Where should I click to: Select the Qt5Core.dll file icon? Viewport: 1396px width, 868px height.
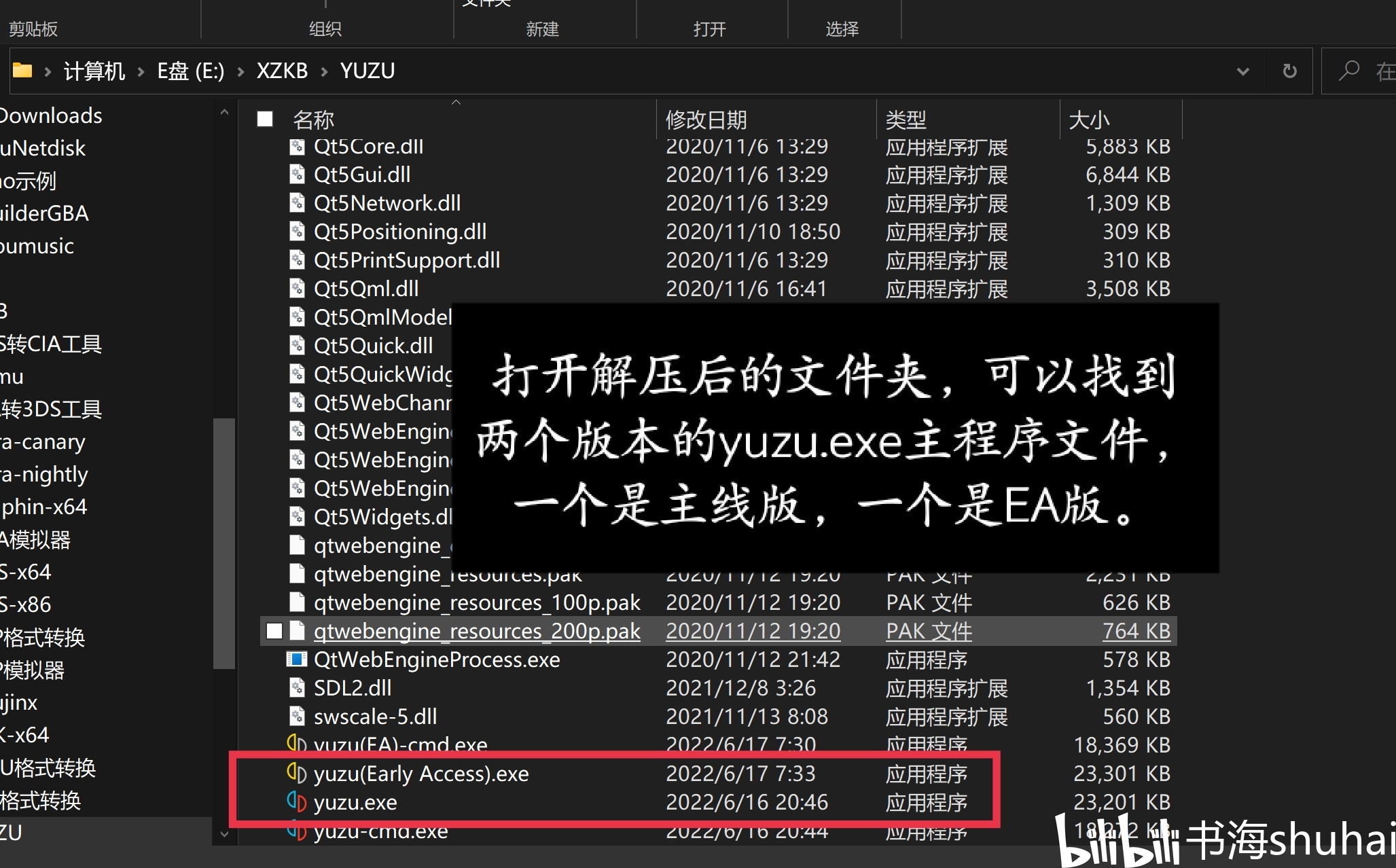tap(297, 146)
